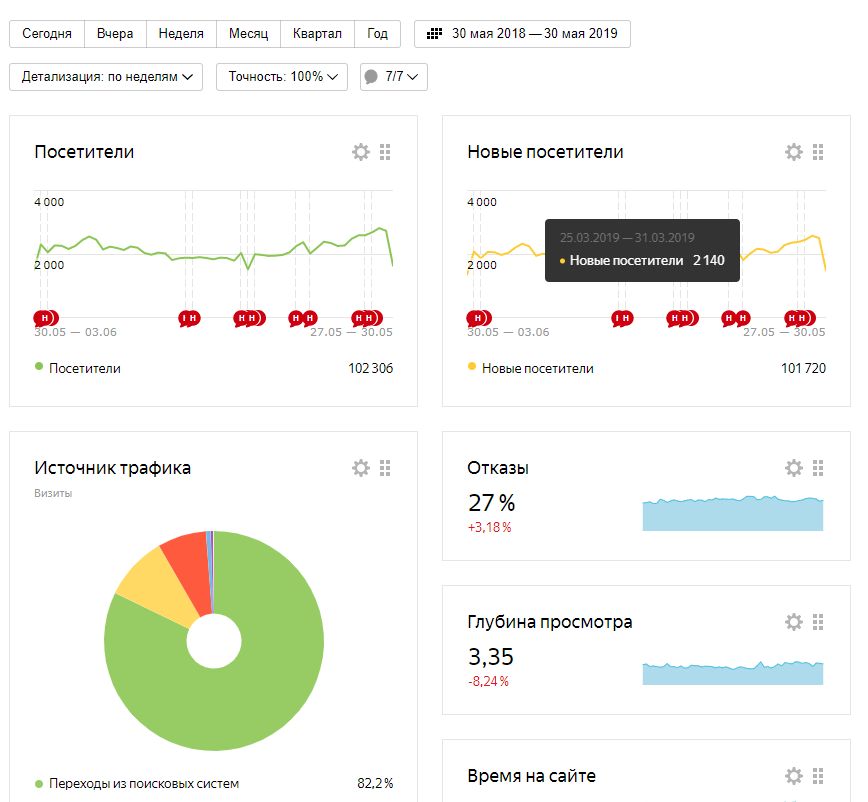Expand Детализация: по неделям dropdown
Screen dimensions: 868x802
(x=106, y=77)
